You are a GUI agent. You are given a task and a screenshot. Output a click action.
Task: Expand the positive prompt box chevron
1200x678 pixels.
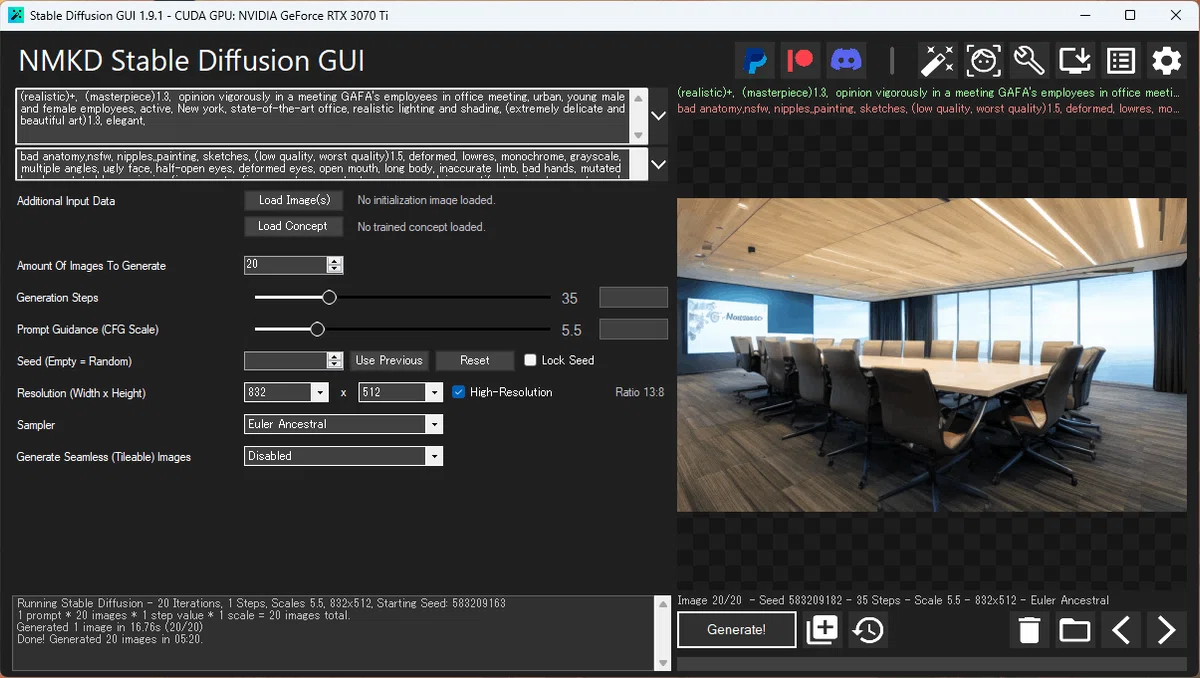658,116
